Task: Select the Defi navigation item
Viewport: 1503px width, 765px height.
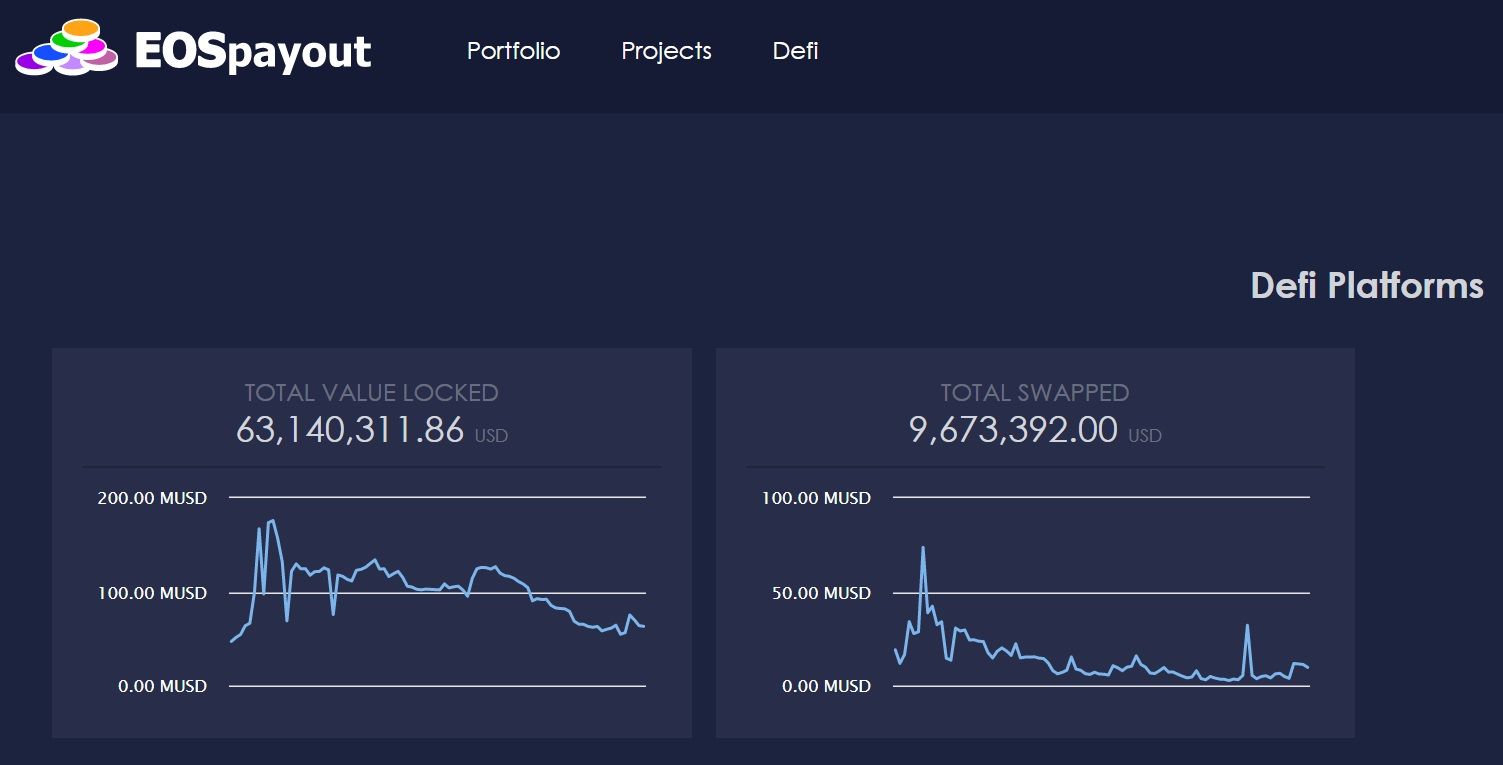Action: coord(795,51)
